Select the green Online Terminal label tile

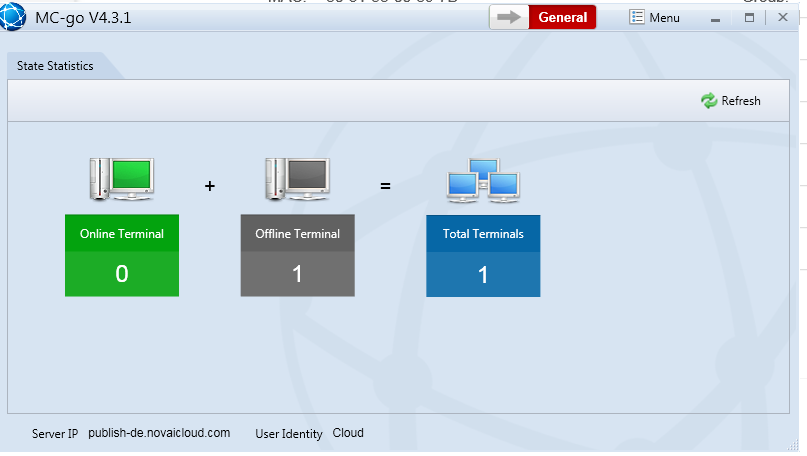122,234
